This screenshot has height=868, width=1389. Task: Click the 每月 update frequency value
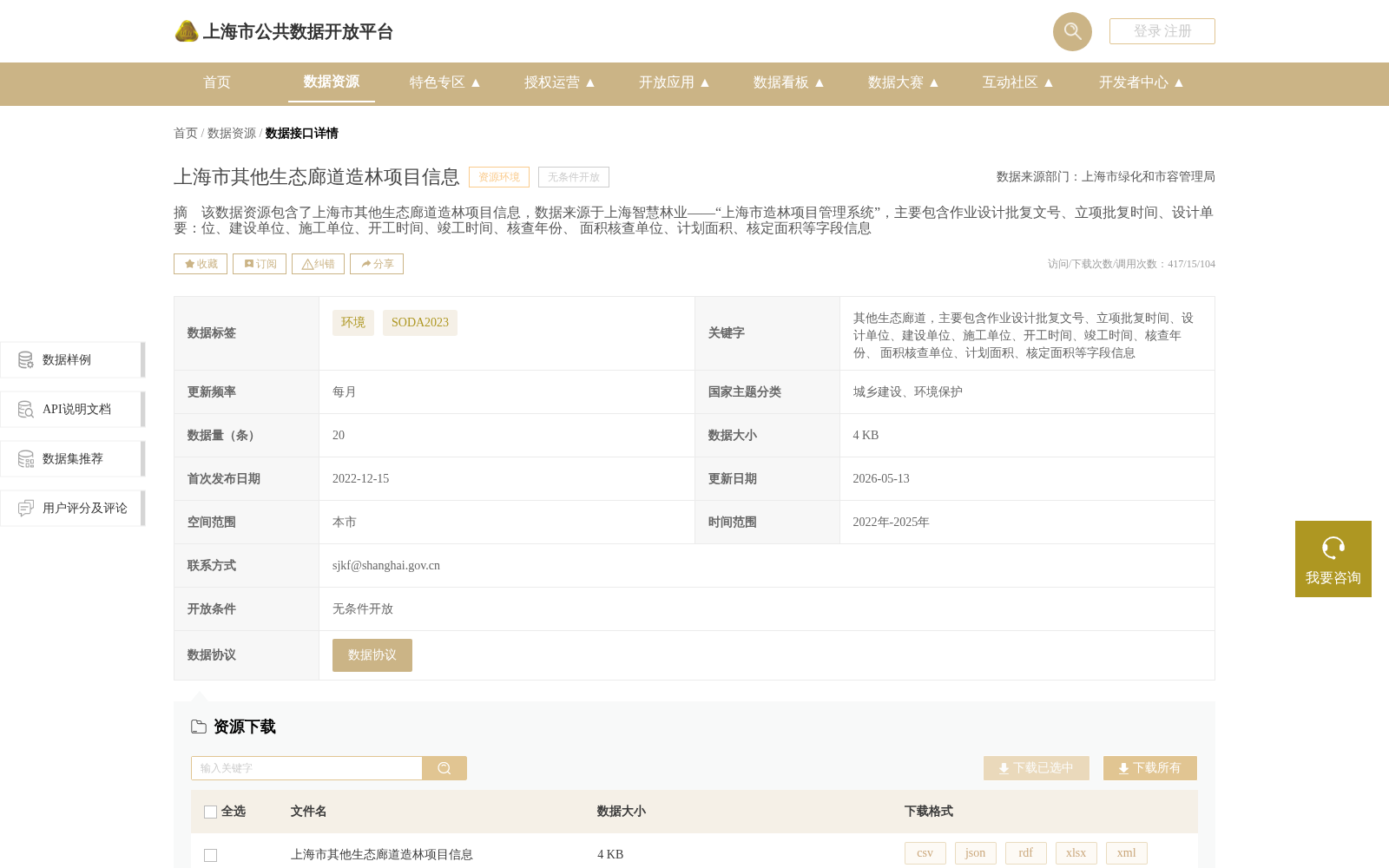345,392
